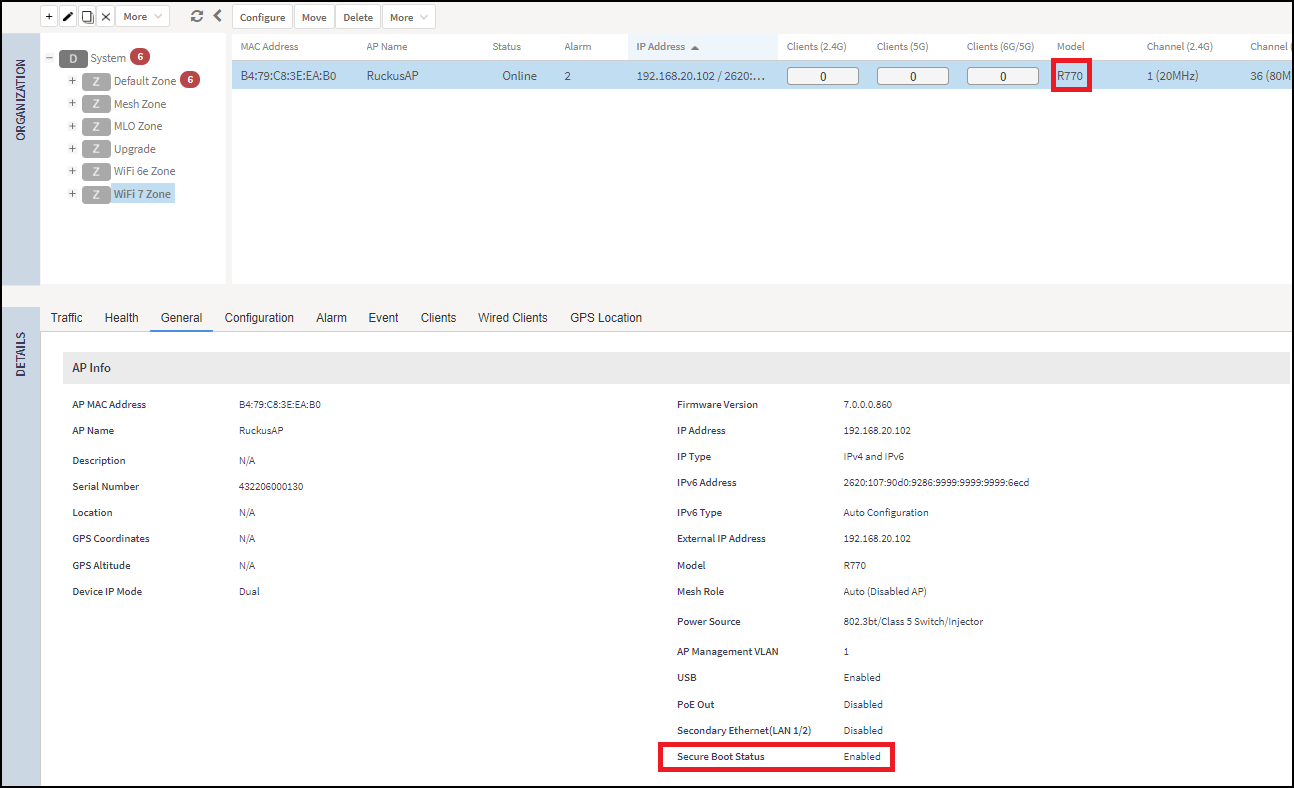Open the GPS Location tab

coord(606,318)
